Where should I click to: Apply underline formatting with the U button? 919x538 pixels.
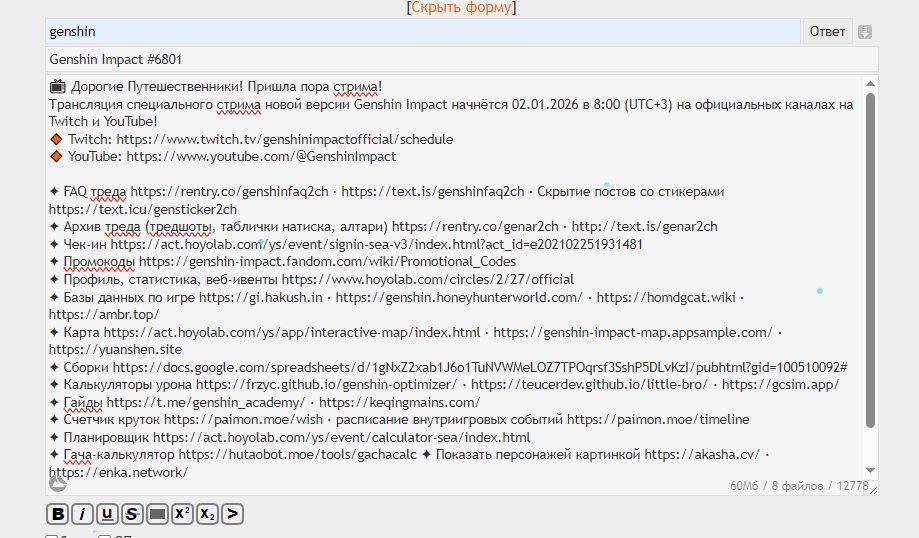(107, 514)
